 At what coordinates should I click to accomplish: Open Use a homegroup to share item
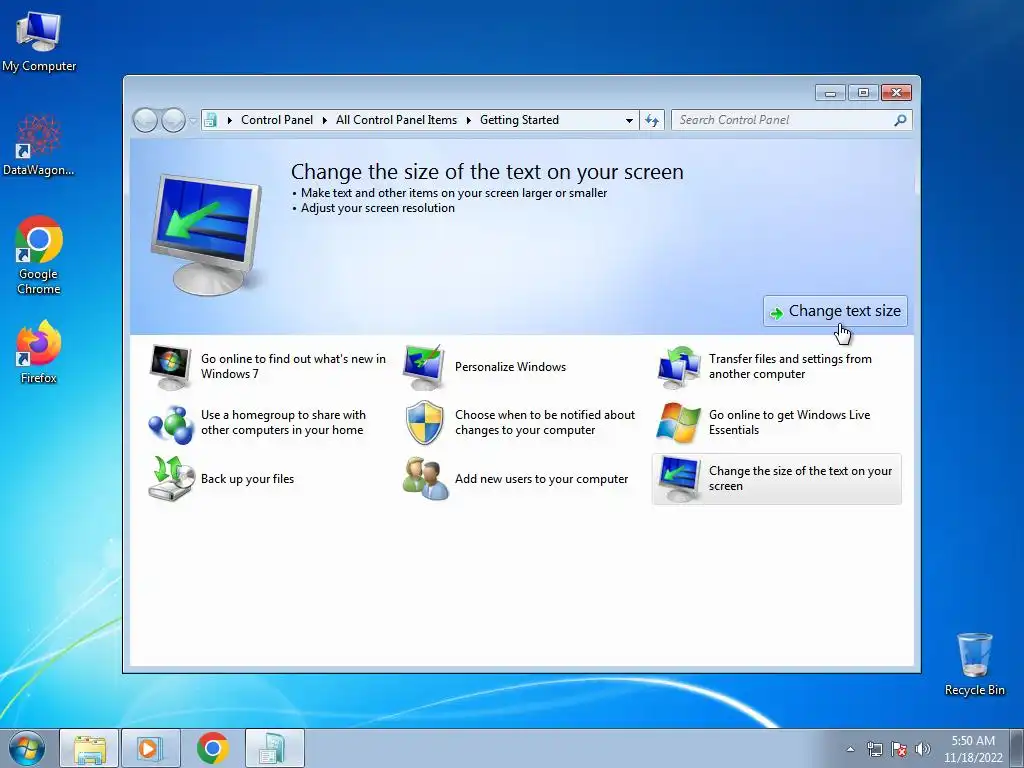click(x=283, y=423)
